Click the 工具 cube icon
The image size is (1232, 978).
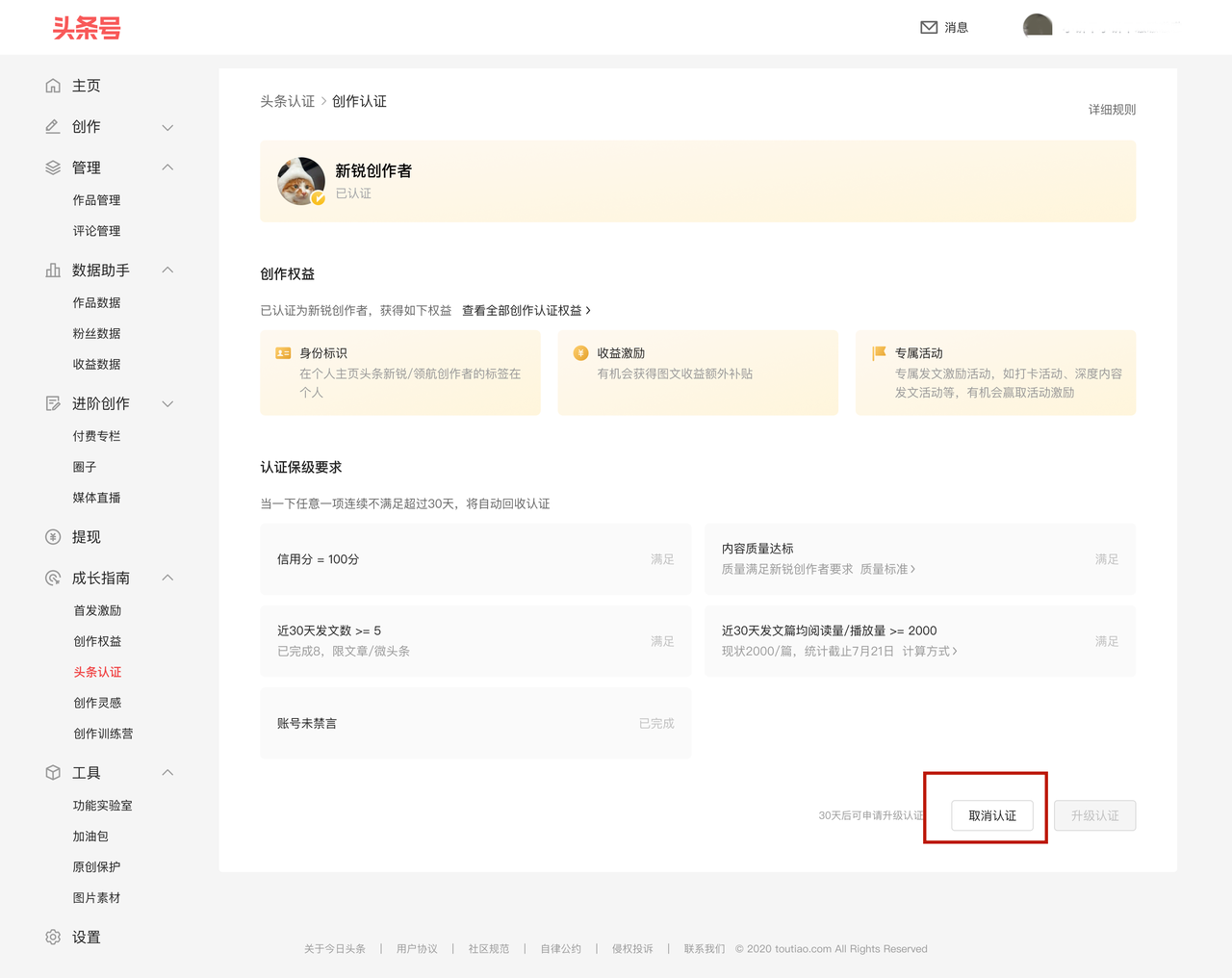(53, 773)
